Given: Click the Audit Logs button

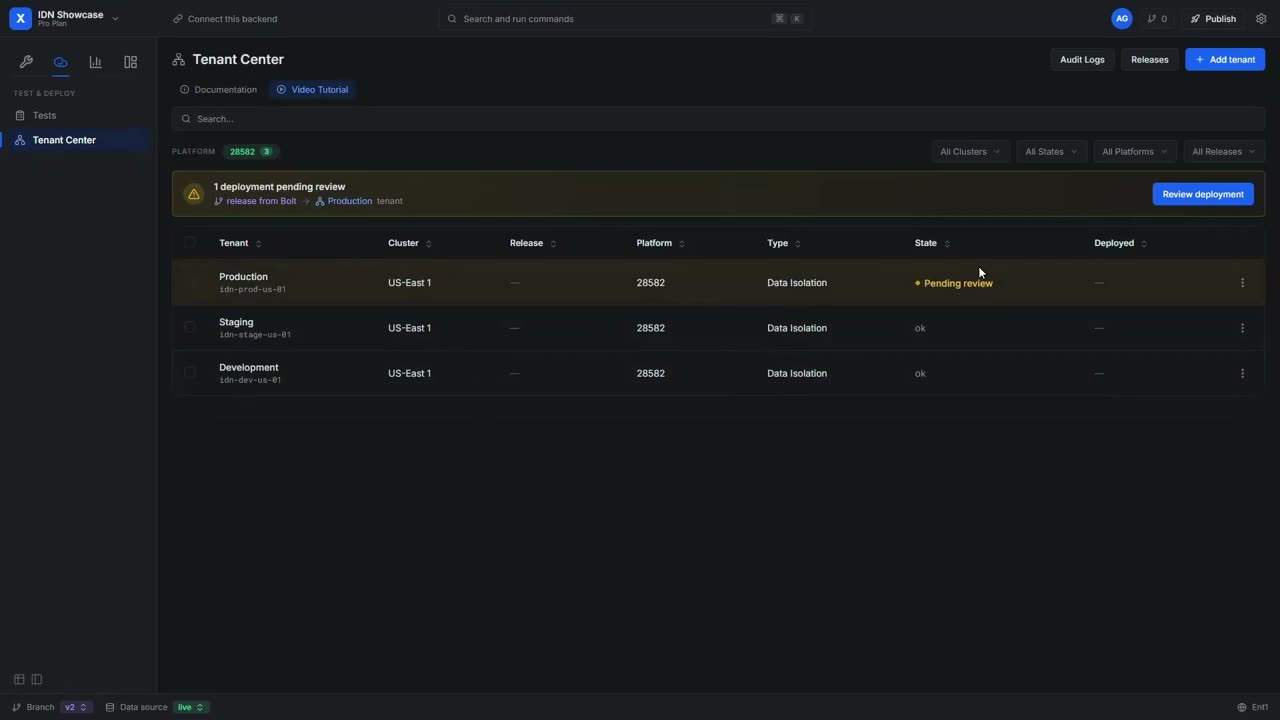Looking at the screenshot, I should click(x=1082, y=60).
